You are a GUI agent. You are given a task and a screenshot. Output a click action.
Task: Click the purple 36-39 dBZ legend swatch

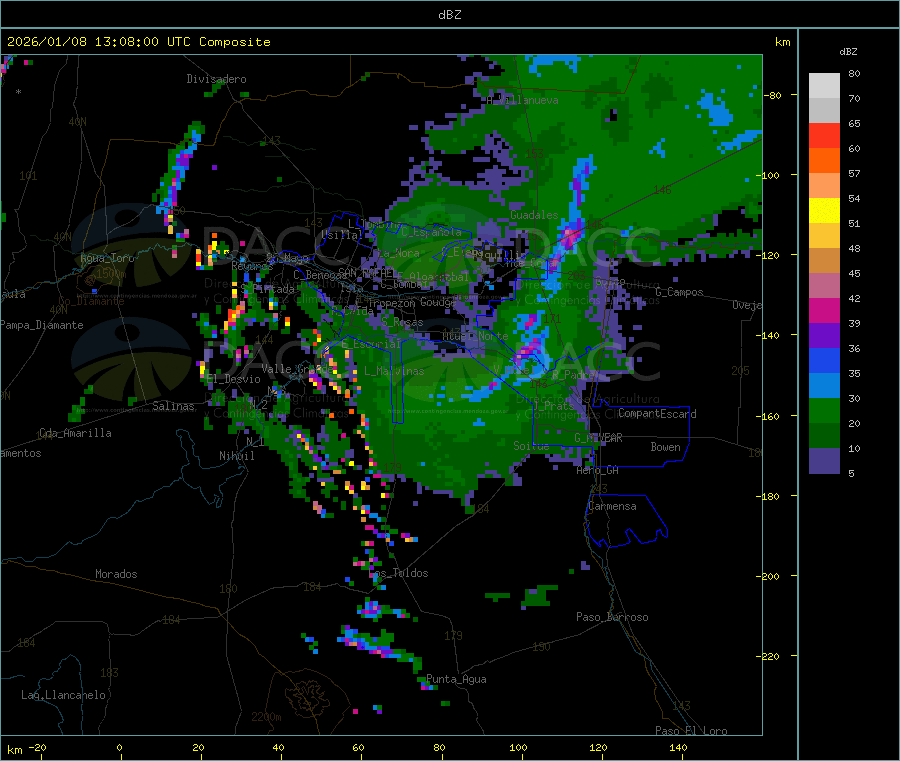click(824, 336)
